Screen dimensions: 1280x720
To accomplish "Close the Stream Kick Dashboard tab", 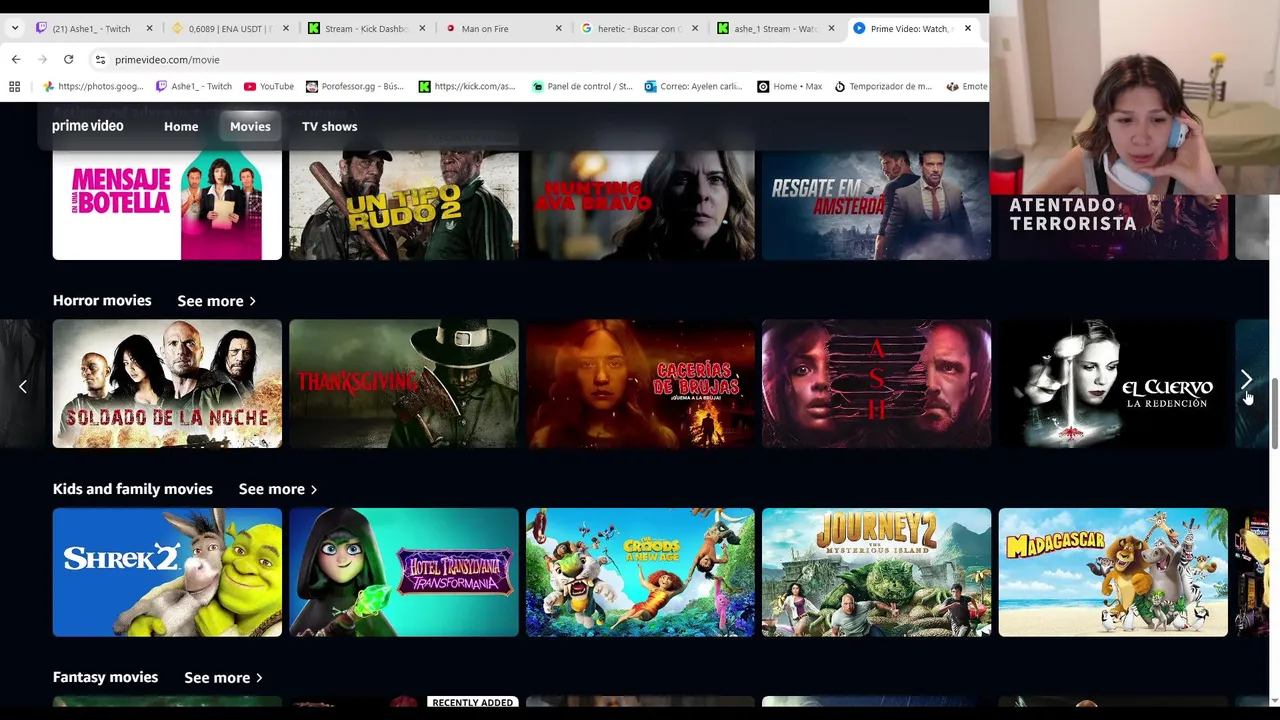I will 422,28.
